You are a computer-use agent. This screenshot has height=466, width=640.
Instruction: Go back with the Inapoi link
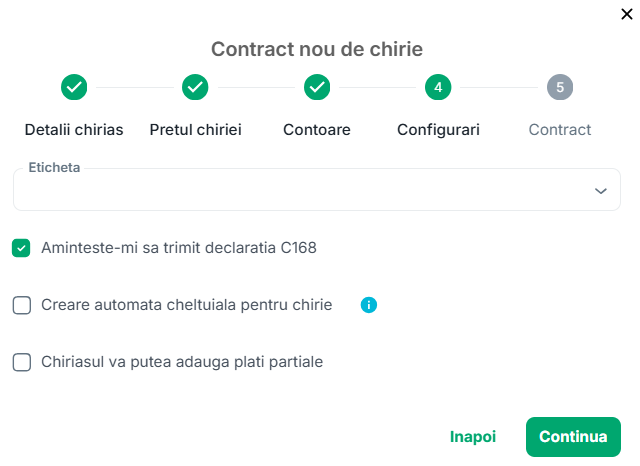[x=473, y=437]
